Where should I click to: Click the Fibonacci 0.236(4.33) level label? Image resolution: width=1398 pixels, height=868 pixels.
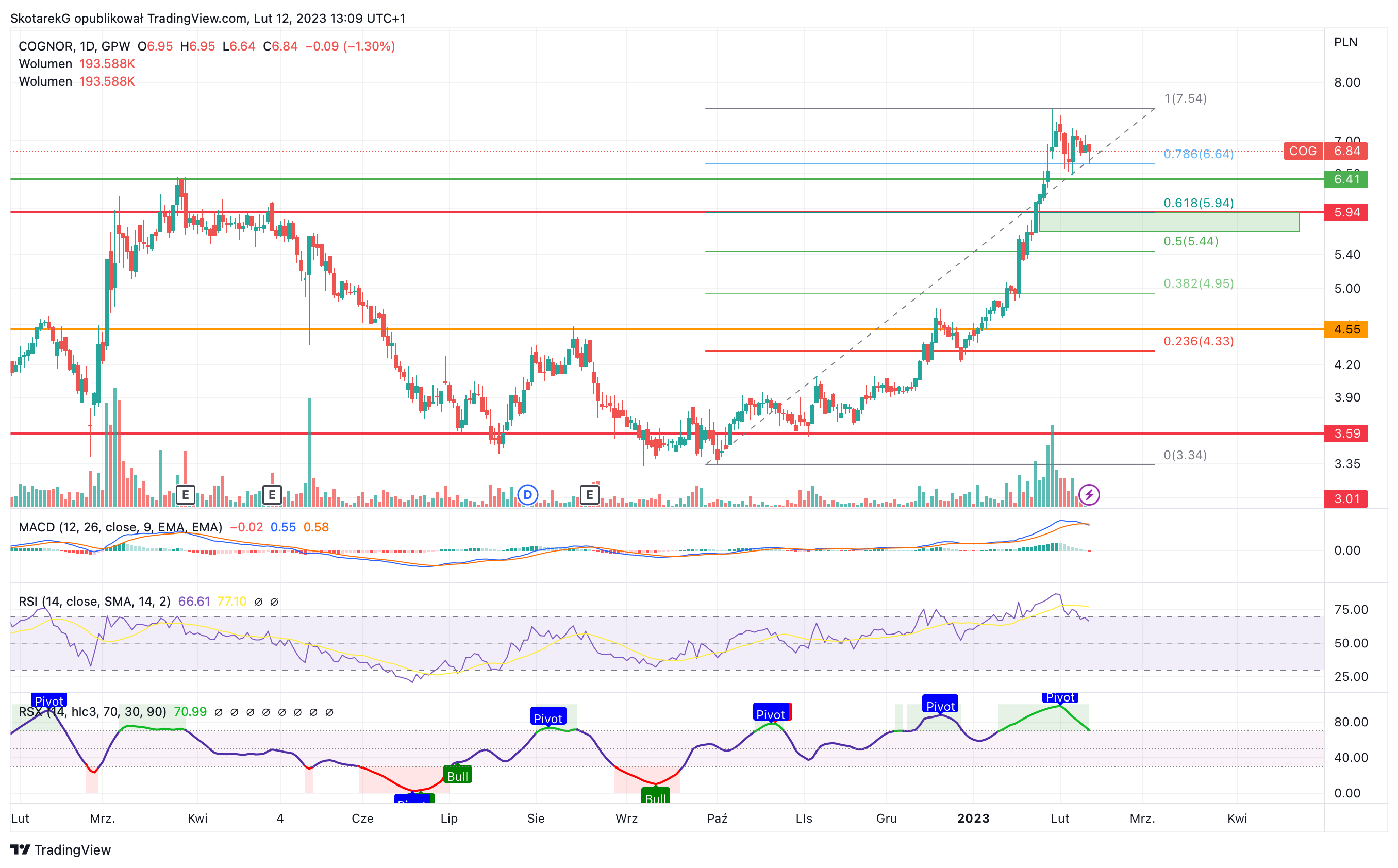pos(1199,341)
